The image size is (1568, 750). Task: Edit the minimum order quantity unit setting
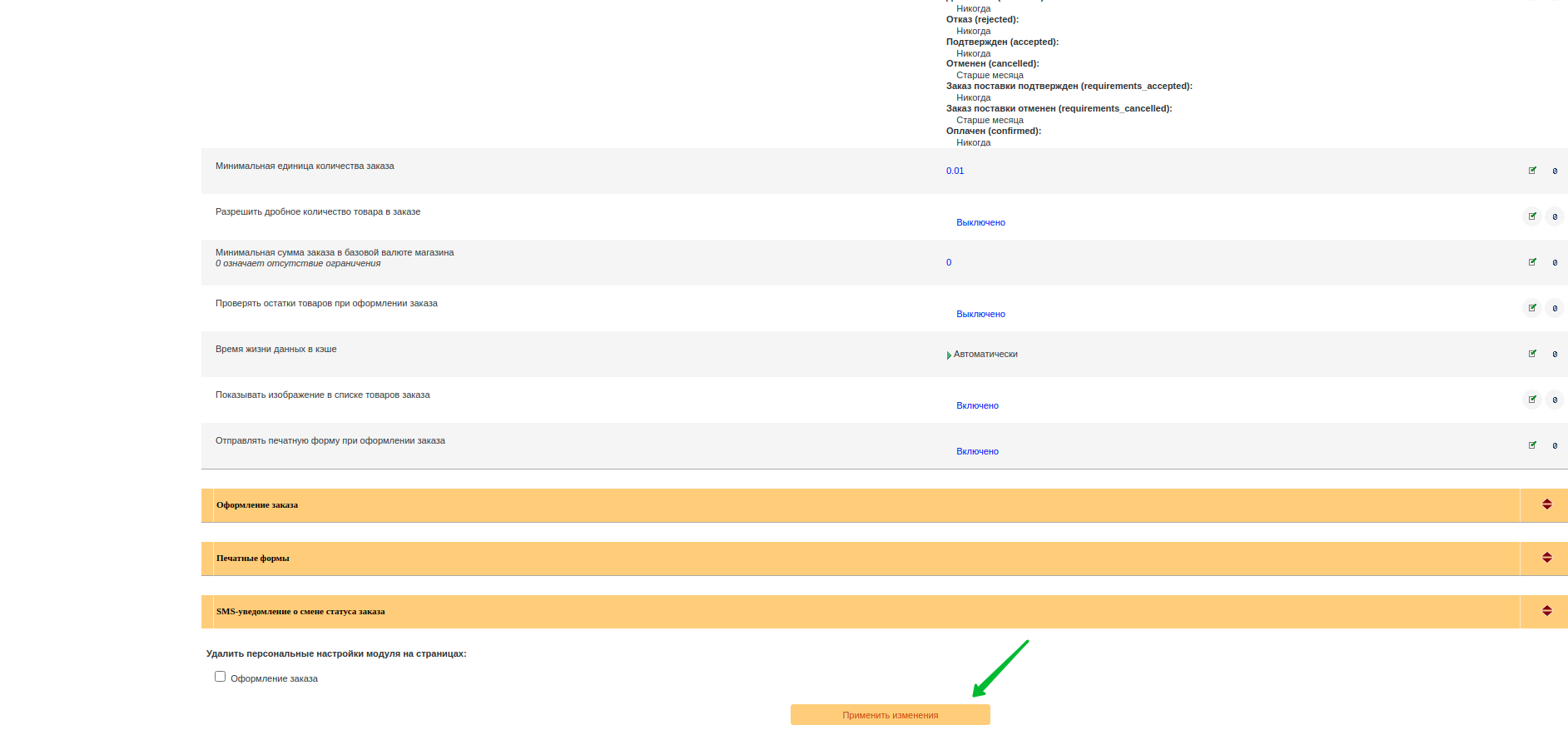[x=1532, y=171]
